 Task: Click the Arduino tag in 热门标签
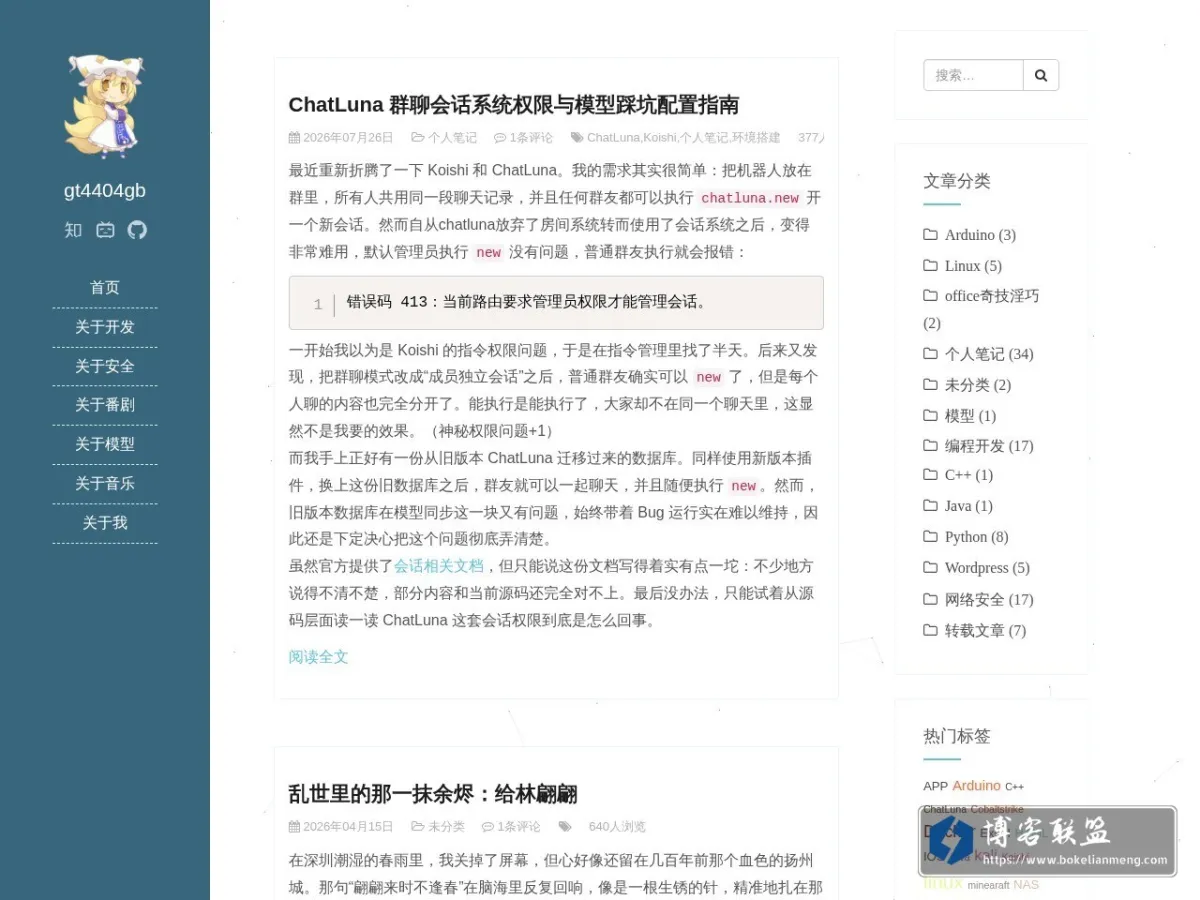pos(976,786)
